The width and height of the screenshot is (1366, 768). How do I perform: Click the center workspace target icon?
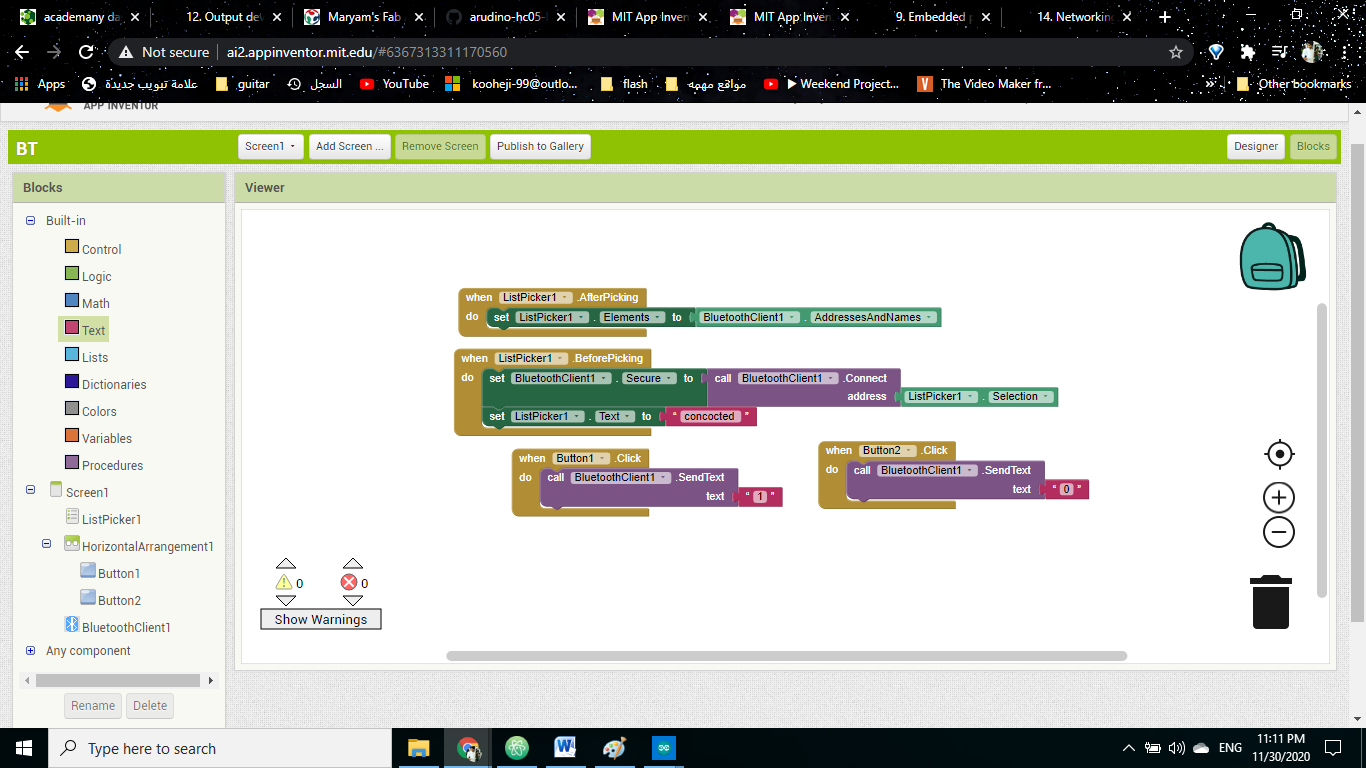1279,454
